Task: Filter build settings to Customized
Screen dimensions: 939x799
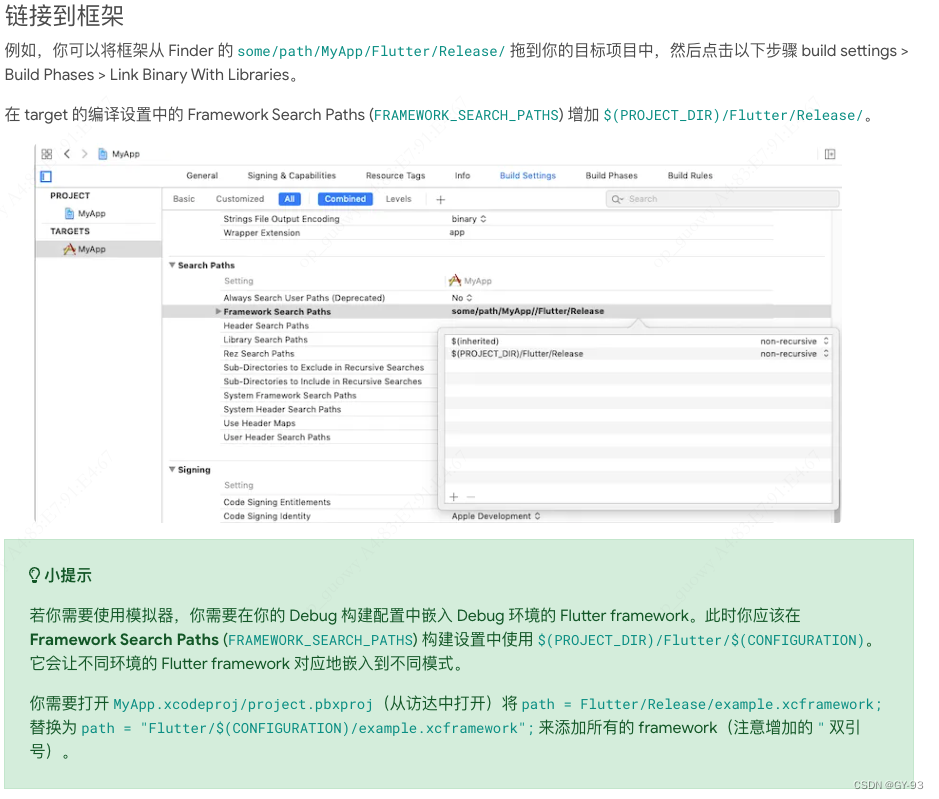Action: pos(240,199)
